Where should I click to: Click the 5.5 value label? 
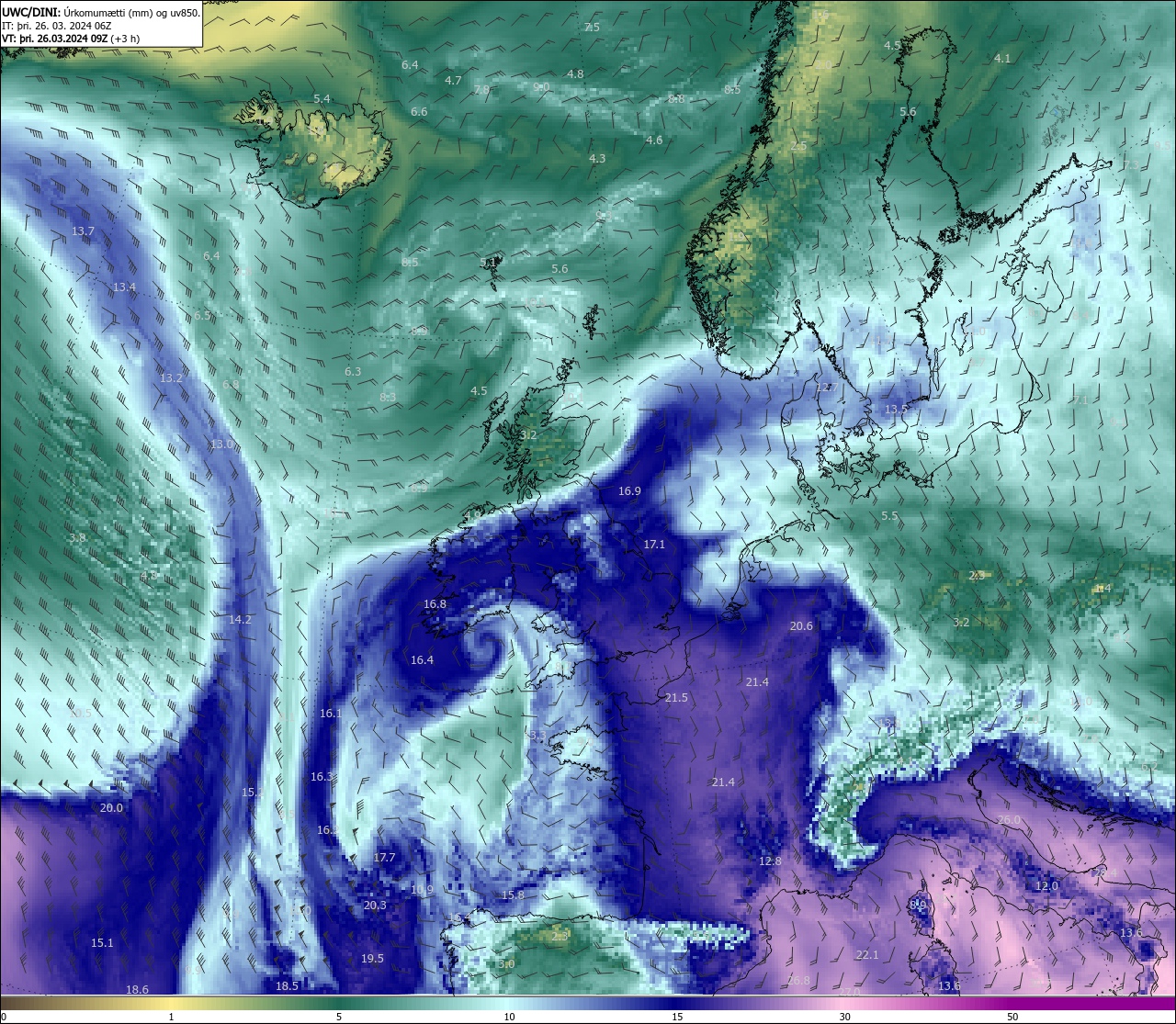click(x=889, y=517)
